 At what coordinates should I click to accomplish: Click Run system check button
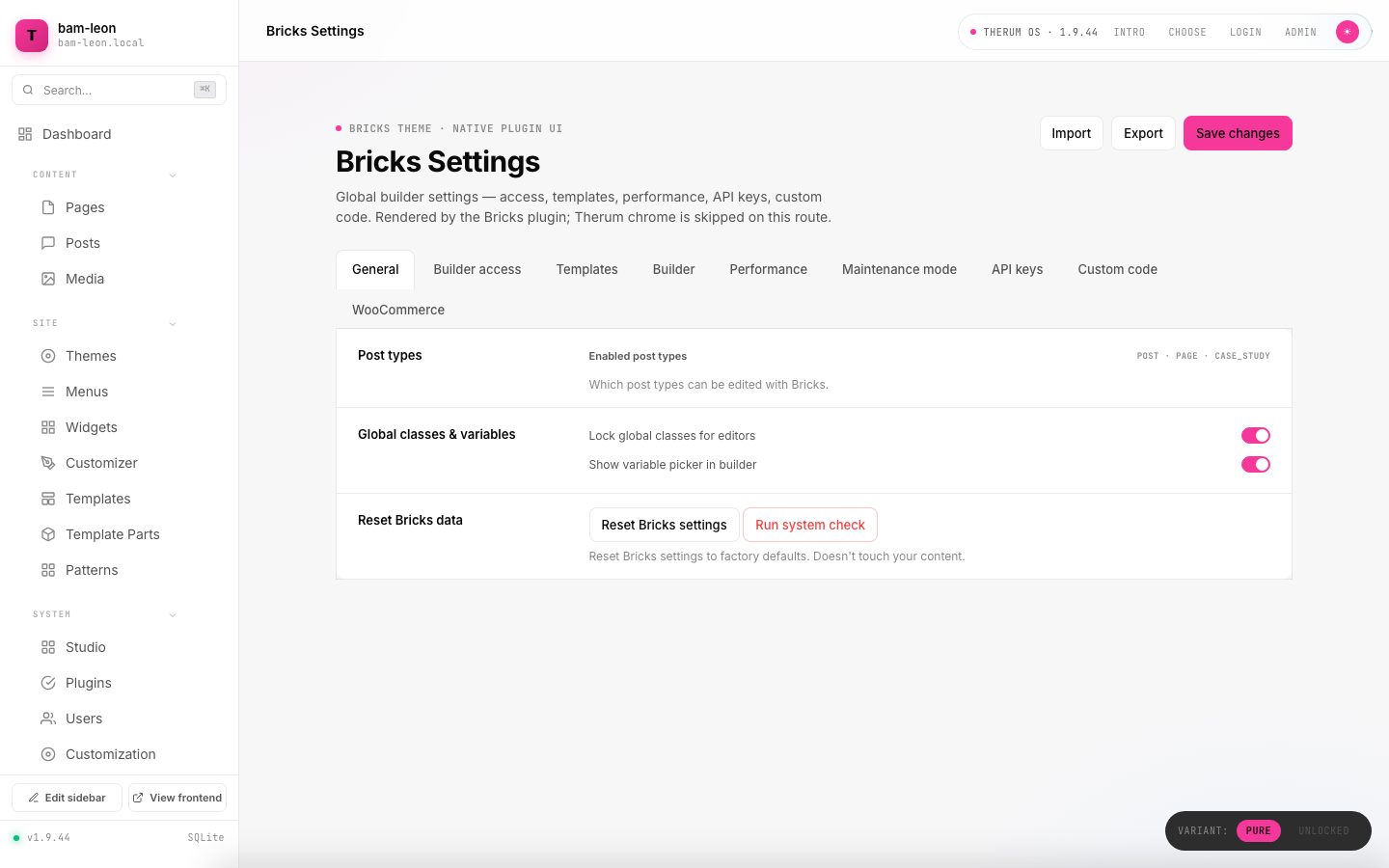point(810,525)
